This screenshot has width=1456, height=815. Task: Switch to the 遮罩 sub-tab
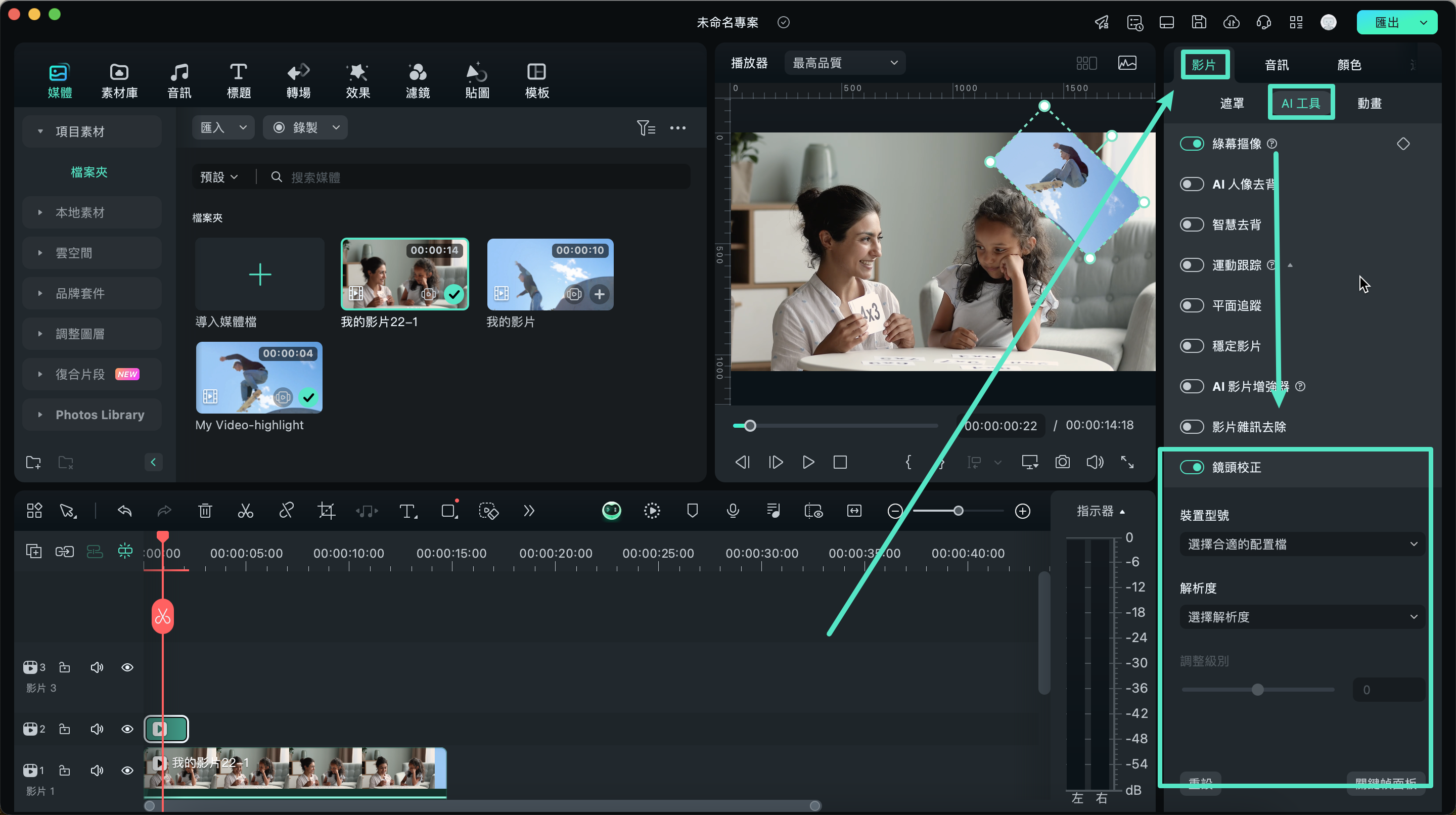click(1232, 104)
